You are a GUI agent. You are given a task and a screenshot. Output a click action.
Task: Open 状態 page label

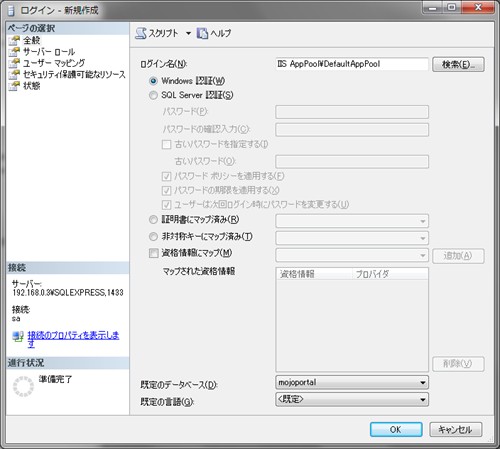tap(32, 86)
